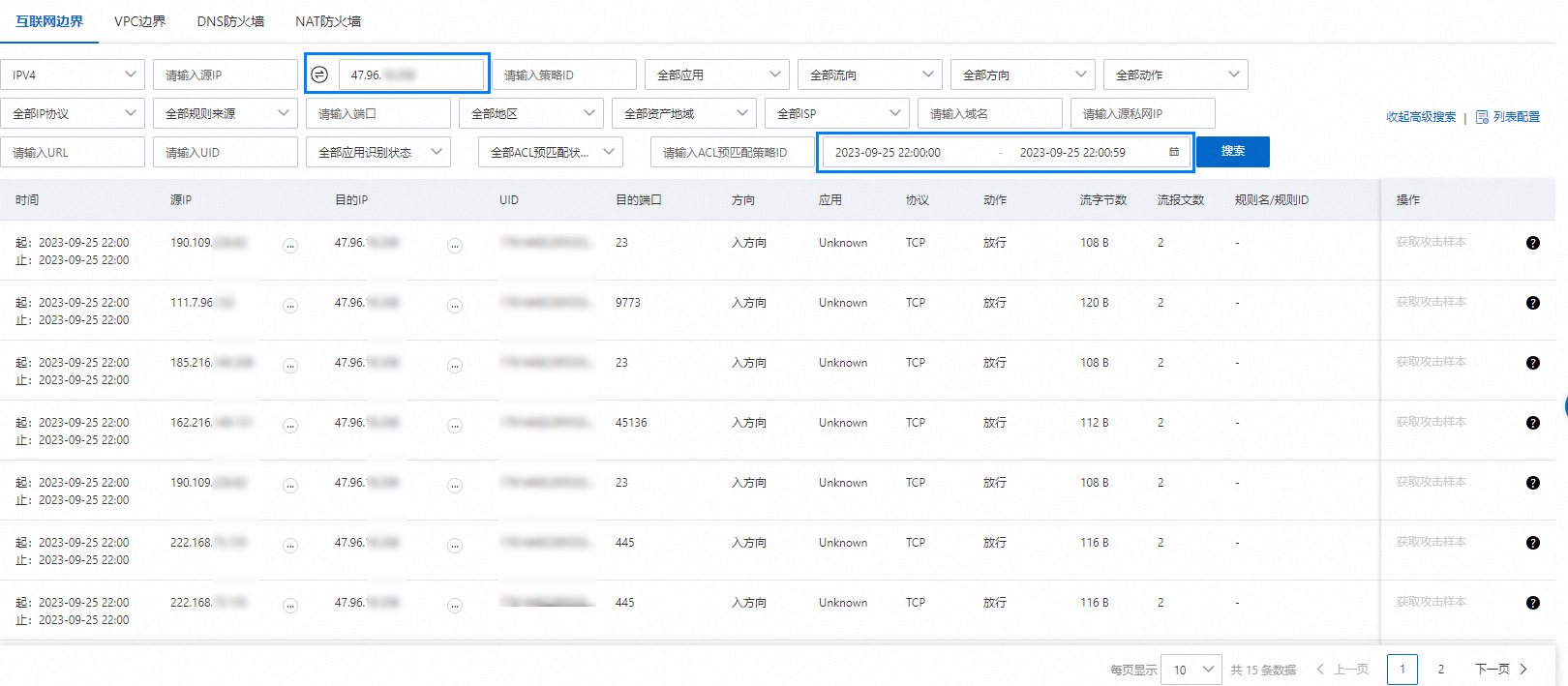Open the 全部方向 dropdown
This screenshot has width=1568, height=686.
pyautogui.click(x=1023, y=75)
